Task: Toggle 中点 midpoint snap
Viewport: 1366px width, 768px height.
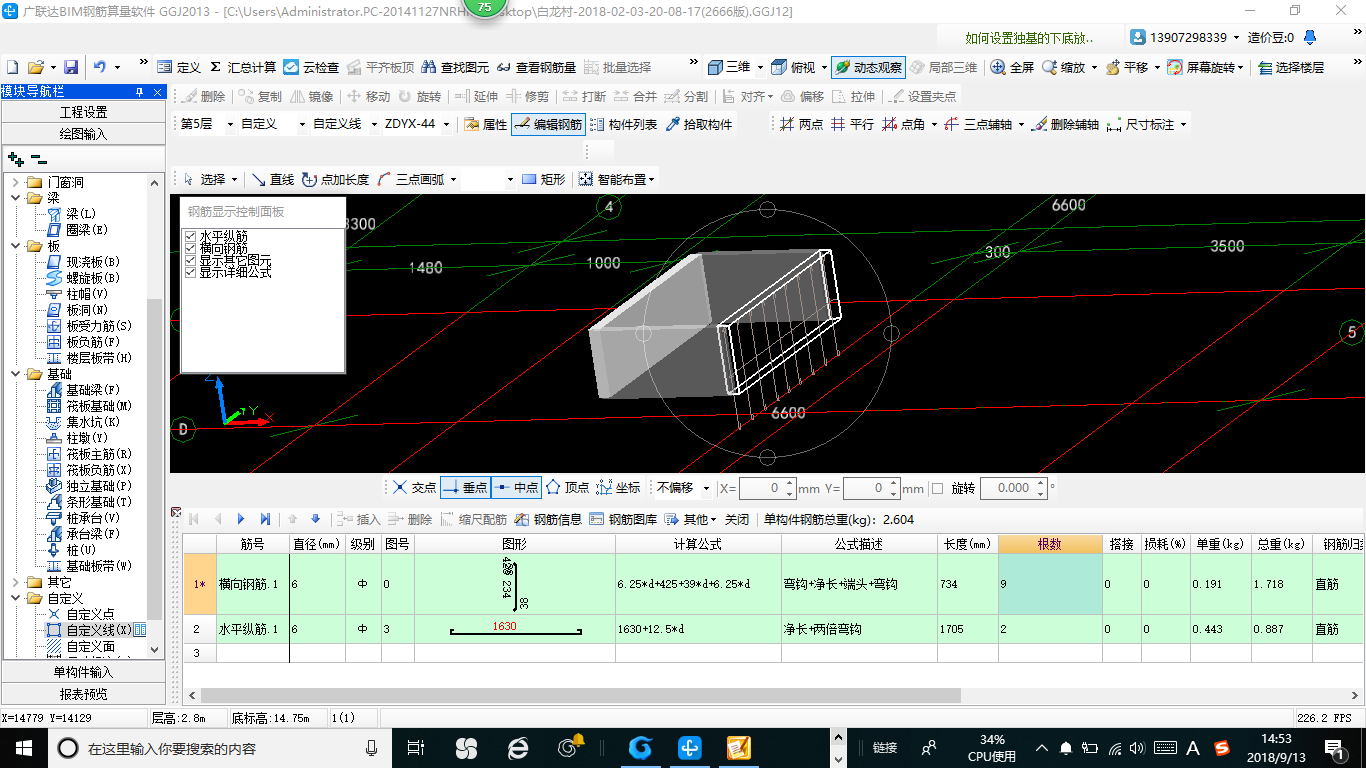Action: click(516, 488)
